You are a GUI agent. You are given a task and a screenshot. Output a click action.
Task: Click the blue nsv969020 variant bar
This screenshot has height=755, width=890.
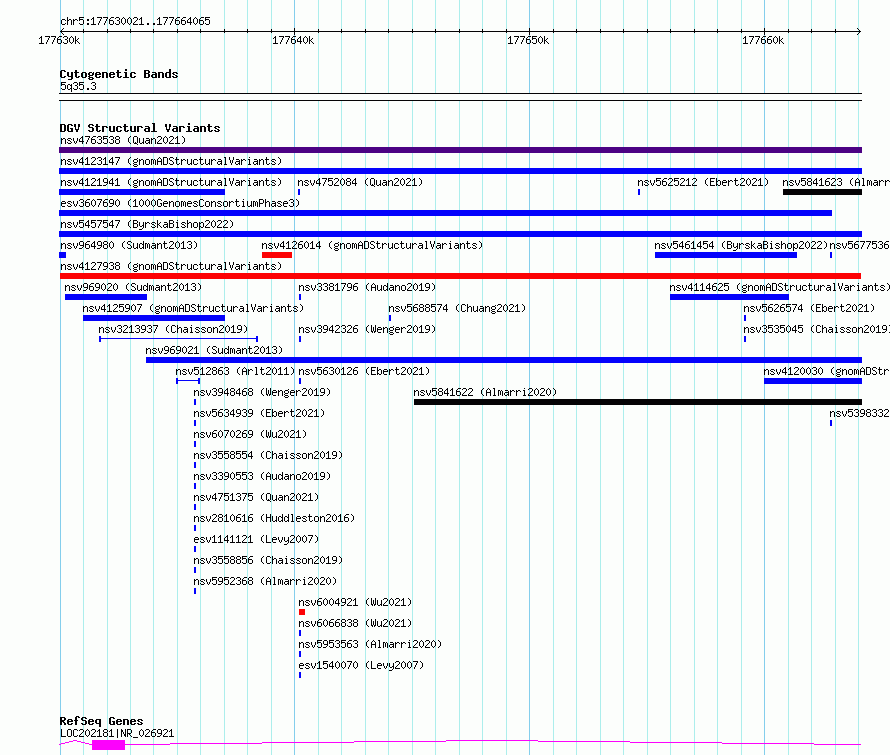[106, 297]
